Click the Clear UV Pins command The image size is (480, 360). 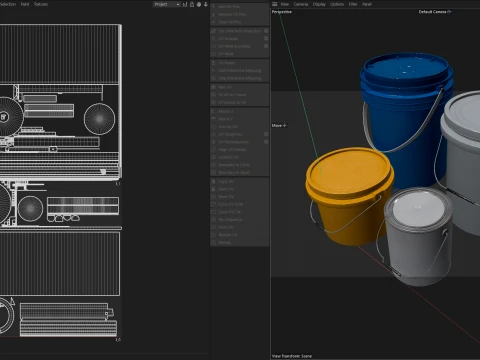239,22
